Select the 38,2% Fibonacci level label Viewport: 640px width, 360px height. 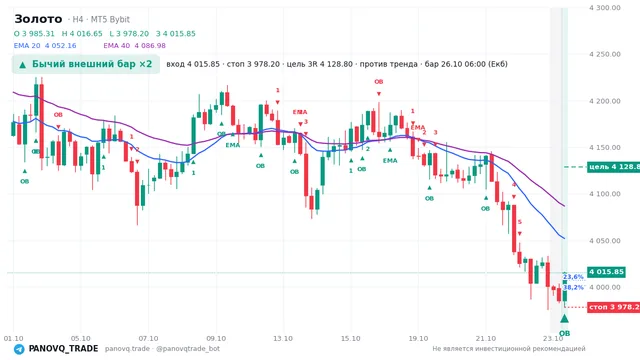(x=573, y=287)
